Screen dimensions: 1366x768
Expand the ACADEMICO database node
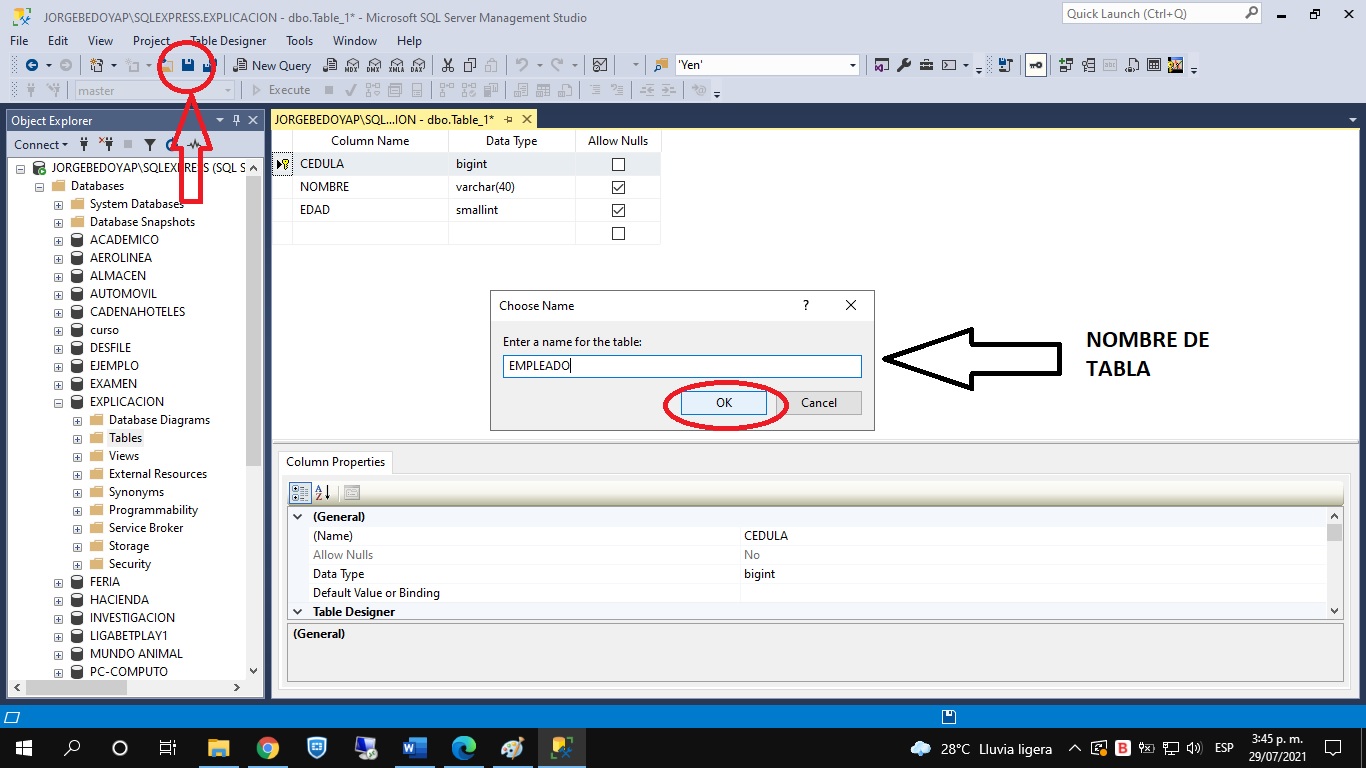point(59,240)
